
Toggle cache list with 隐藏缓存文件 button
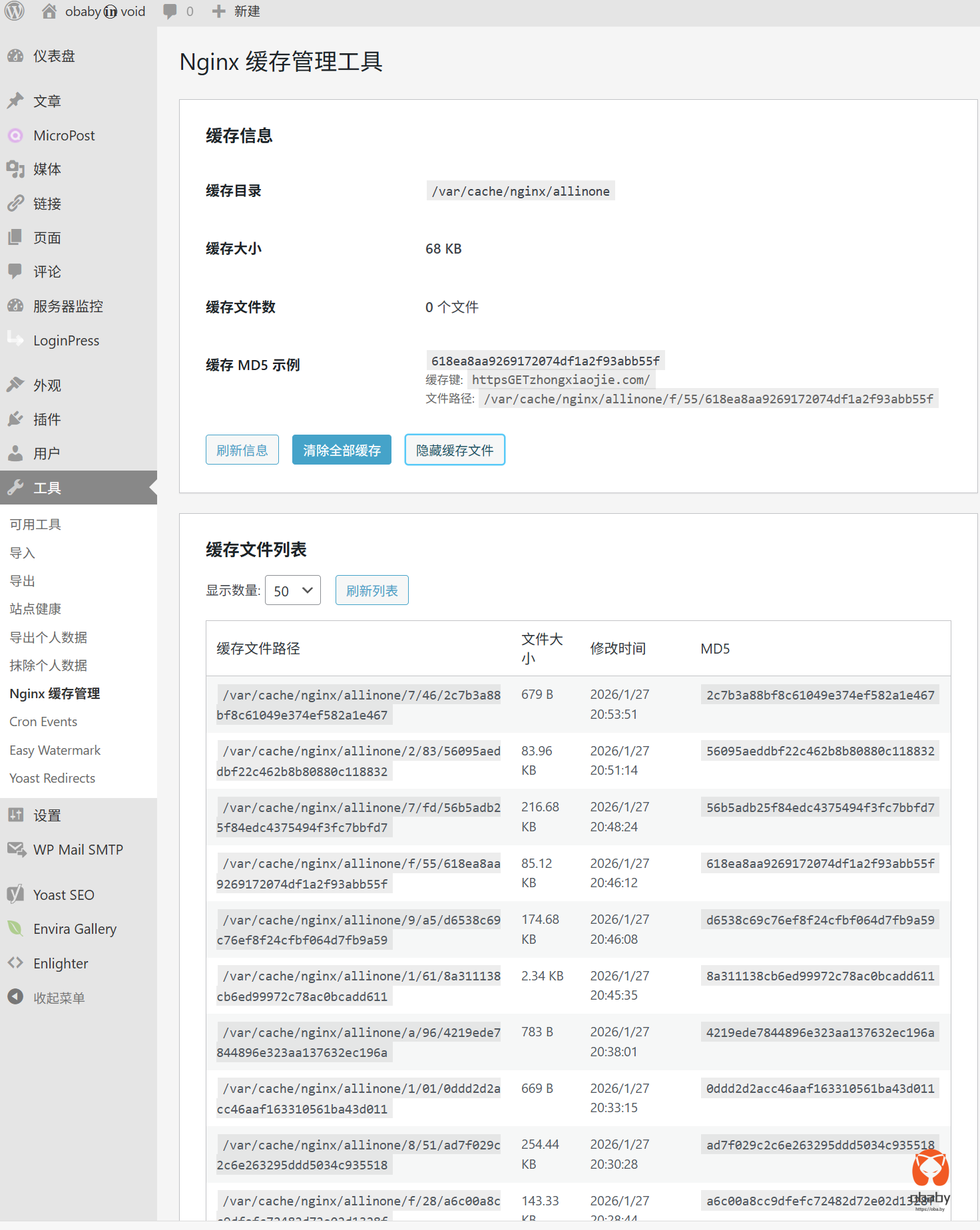(x=455, y=450)
